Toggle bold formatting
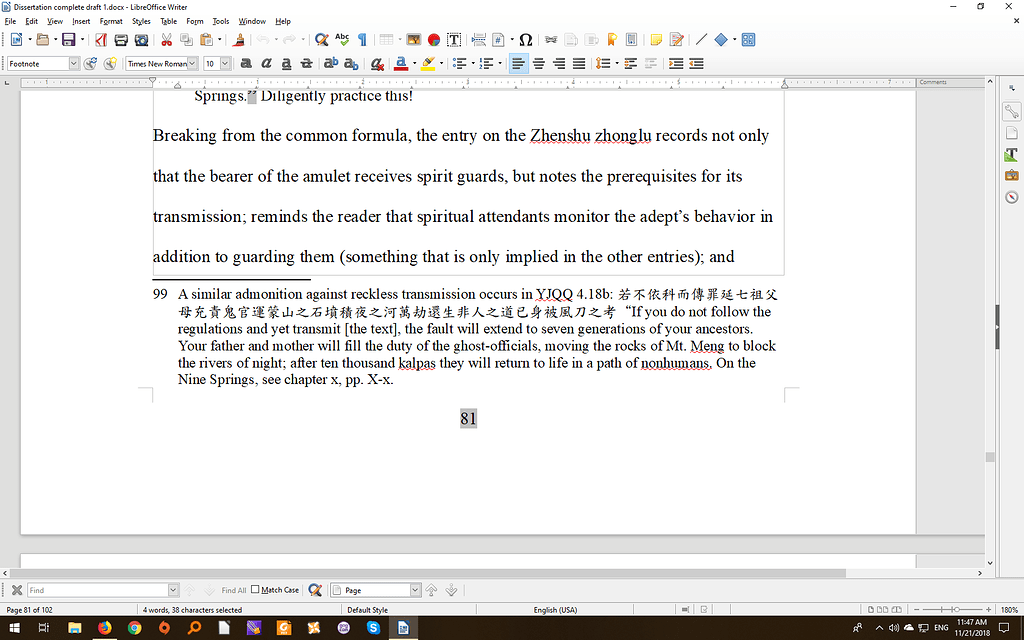1024x640 pixels. coord(245,63)
